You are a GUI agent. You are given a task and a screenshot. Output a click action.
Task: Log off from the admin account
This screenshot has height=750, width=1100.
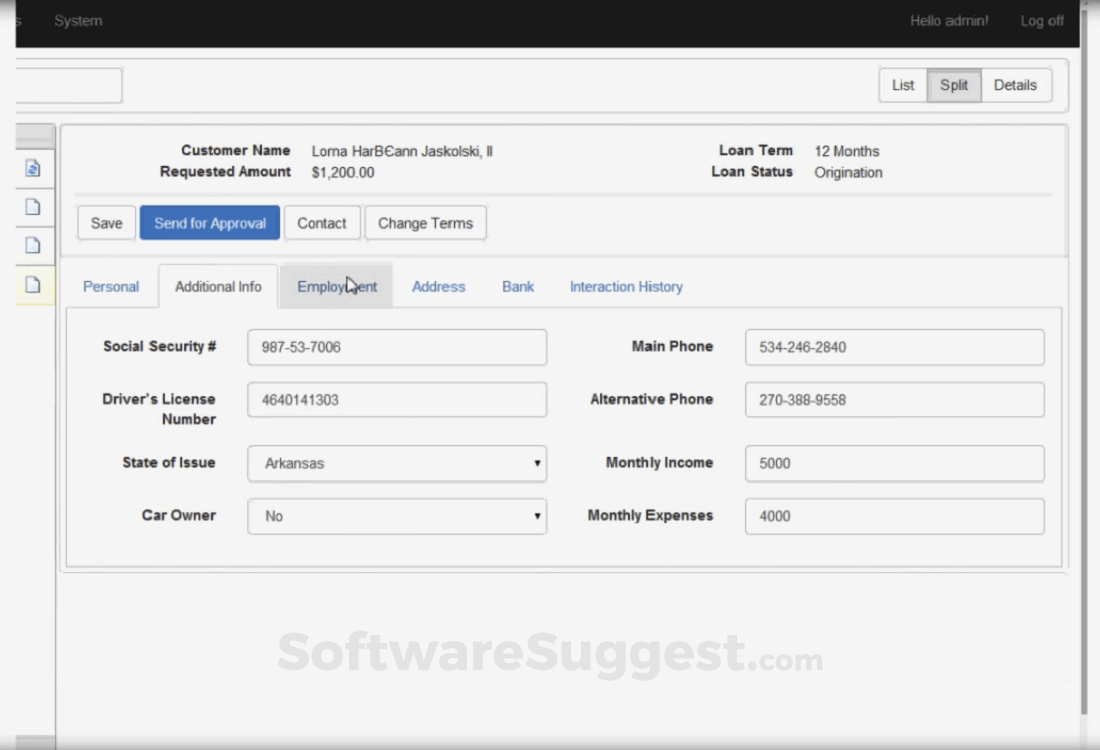(x=1041, y=20)
